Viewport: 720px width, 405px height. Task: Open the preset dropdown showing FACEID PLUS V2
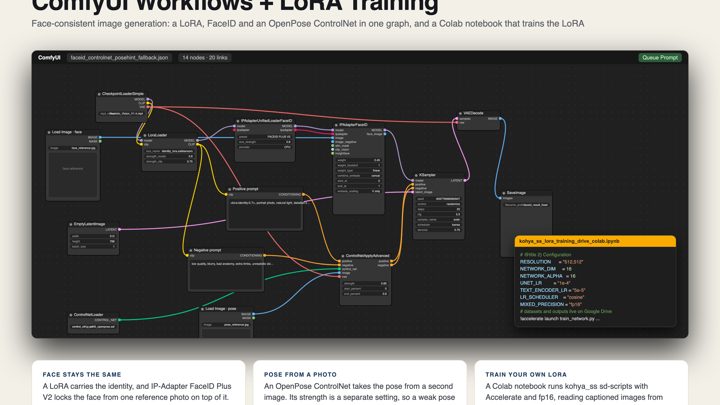click(264, 137)
